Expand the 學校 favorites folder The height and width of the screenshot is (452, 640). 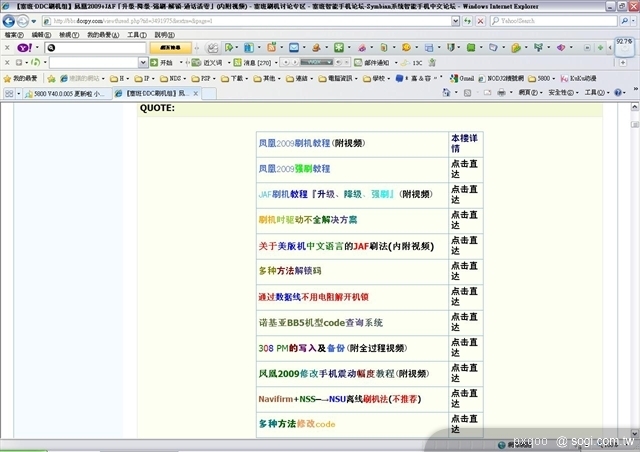coord(376,78)
